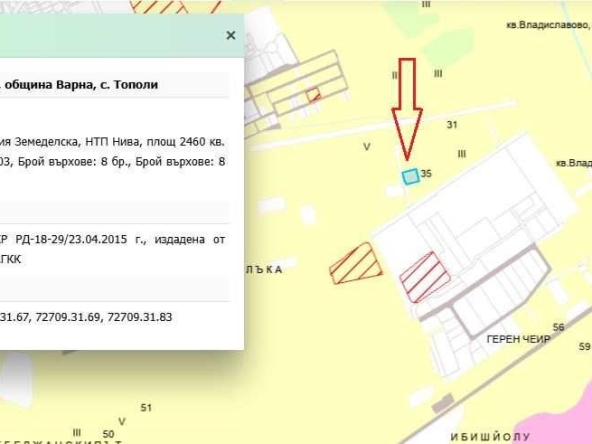Click the orange hatched parcel near ЛЪКА
The width and height of the screenshot is (592, 444).
(355, 264)
